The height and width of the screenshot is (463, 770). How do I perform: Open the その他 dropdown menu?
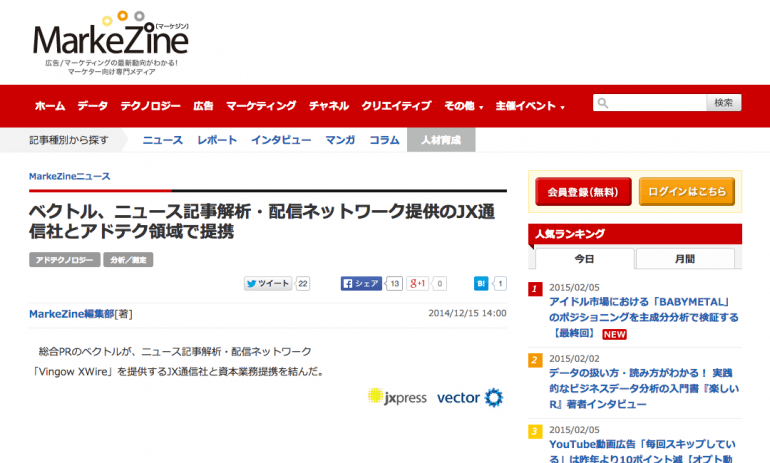tap(464, 106)
